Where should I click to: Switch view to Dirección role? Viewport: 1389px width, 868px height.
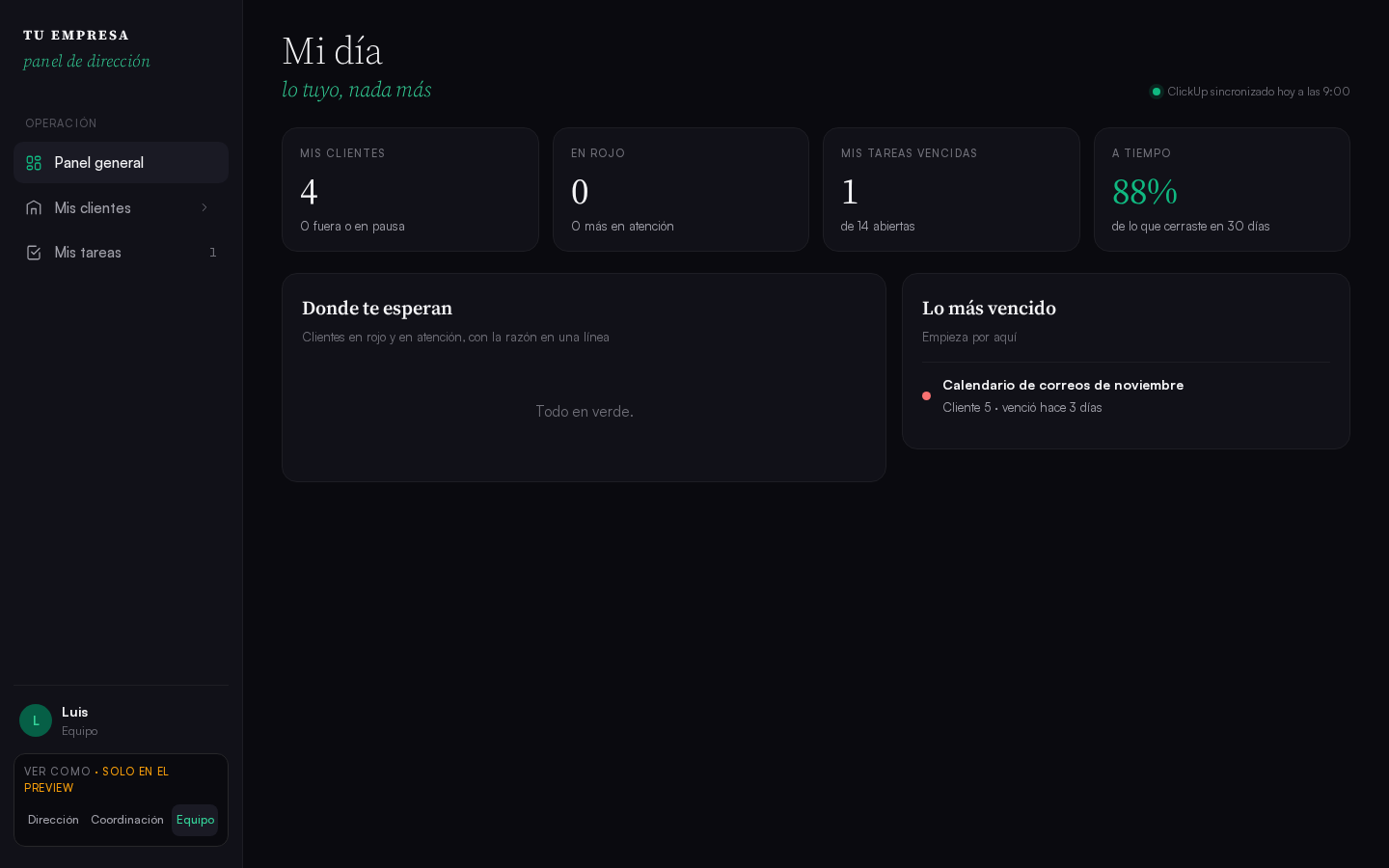click(x=53, y=820)
